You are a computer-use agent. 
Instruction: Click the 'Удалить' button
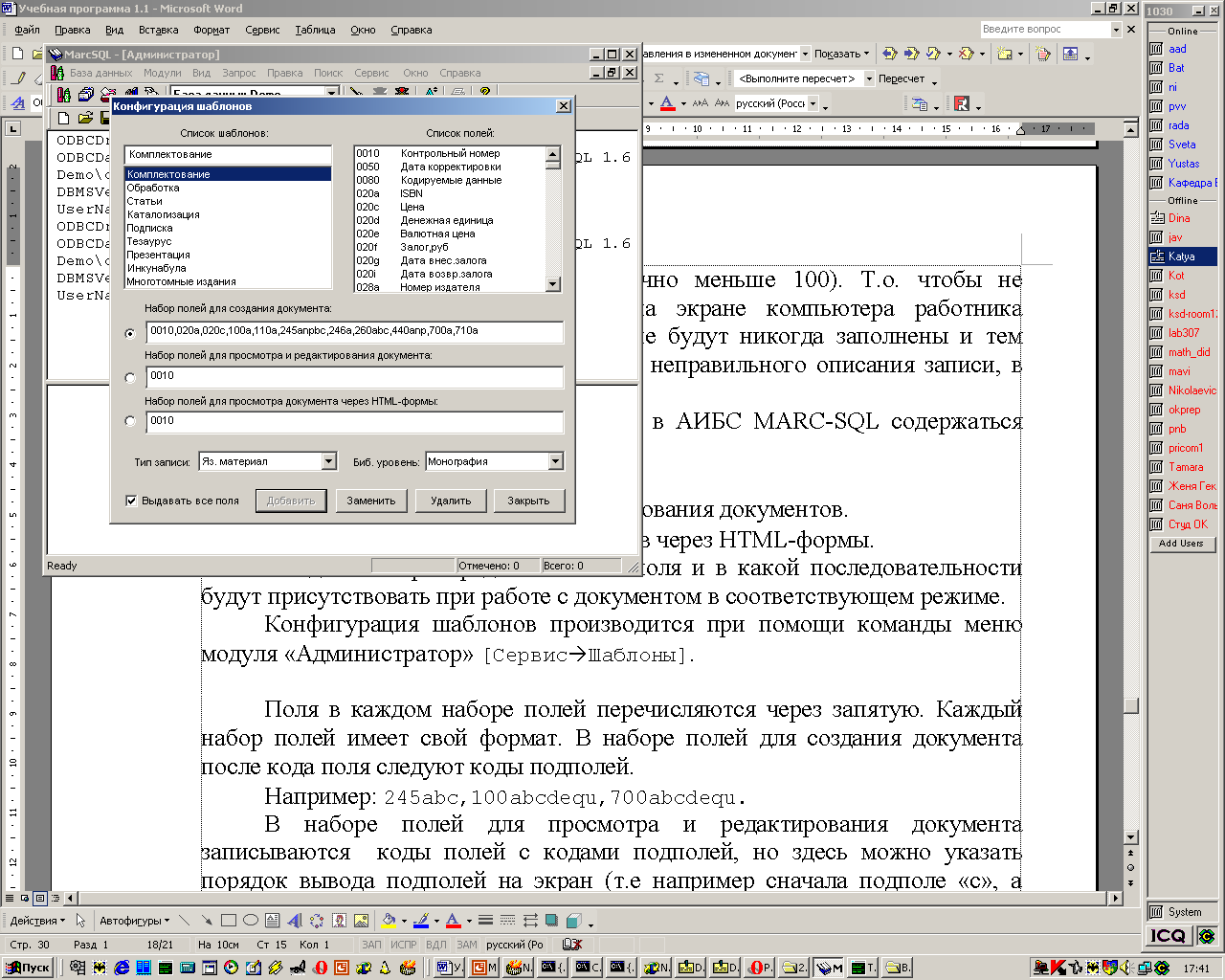coord(451,501)
